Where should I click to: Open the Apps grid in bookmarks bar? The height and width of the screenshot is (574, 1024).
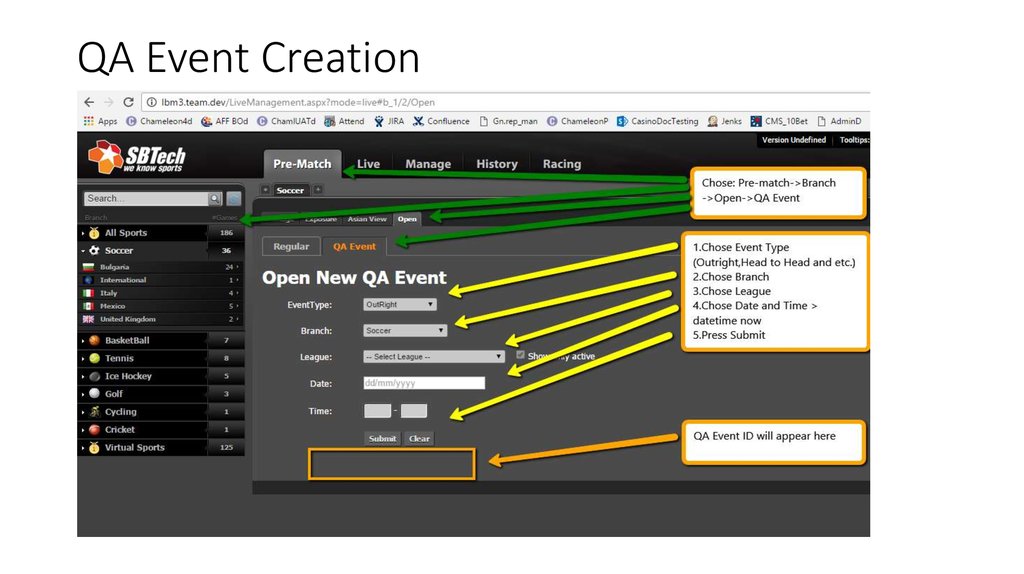(x=100, y=121)
